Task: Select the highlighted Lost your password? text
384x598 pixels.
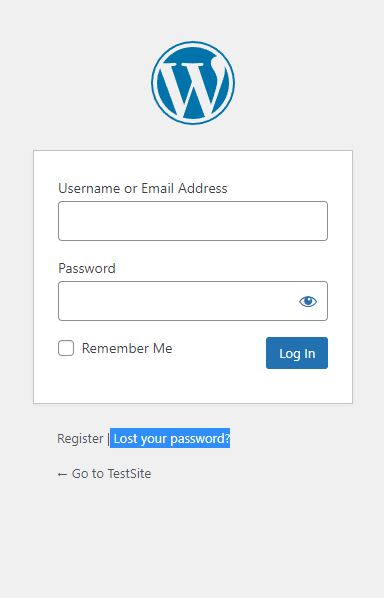Action: tap(170, 438)
